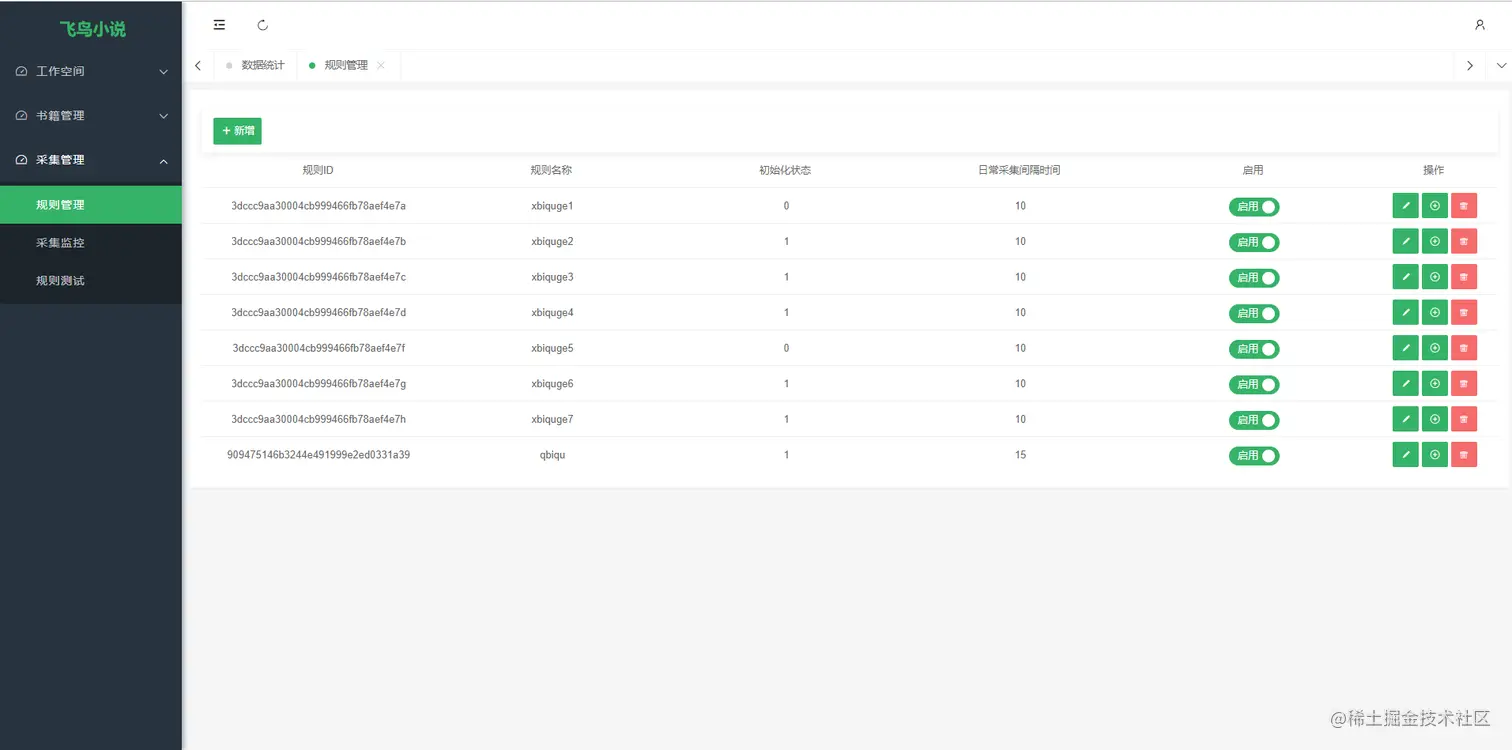Open 采集监控 in the sidebar

pyautogui.click(x=91, y=243)
